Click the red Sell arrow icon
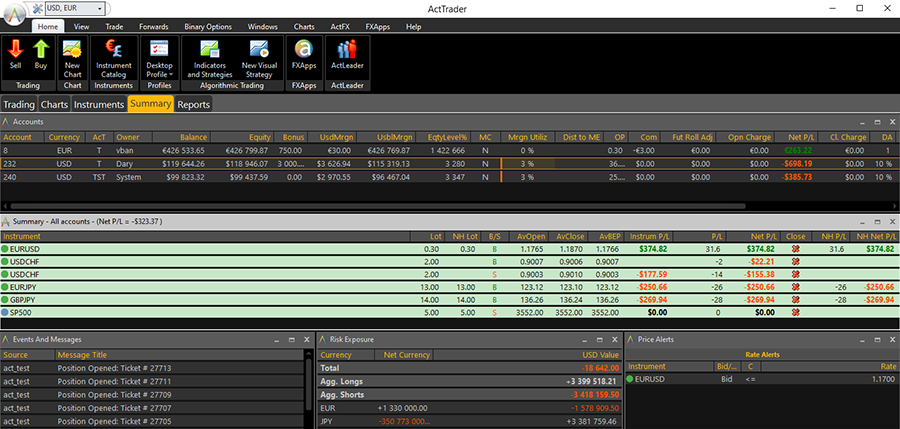900x429 pixels. 15,50
